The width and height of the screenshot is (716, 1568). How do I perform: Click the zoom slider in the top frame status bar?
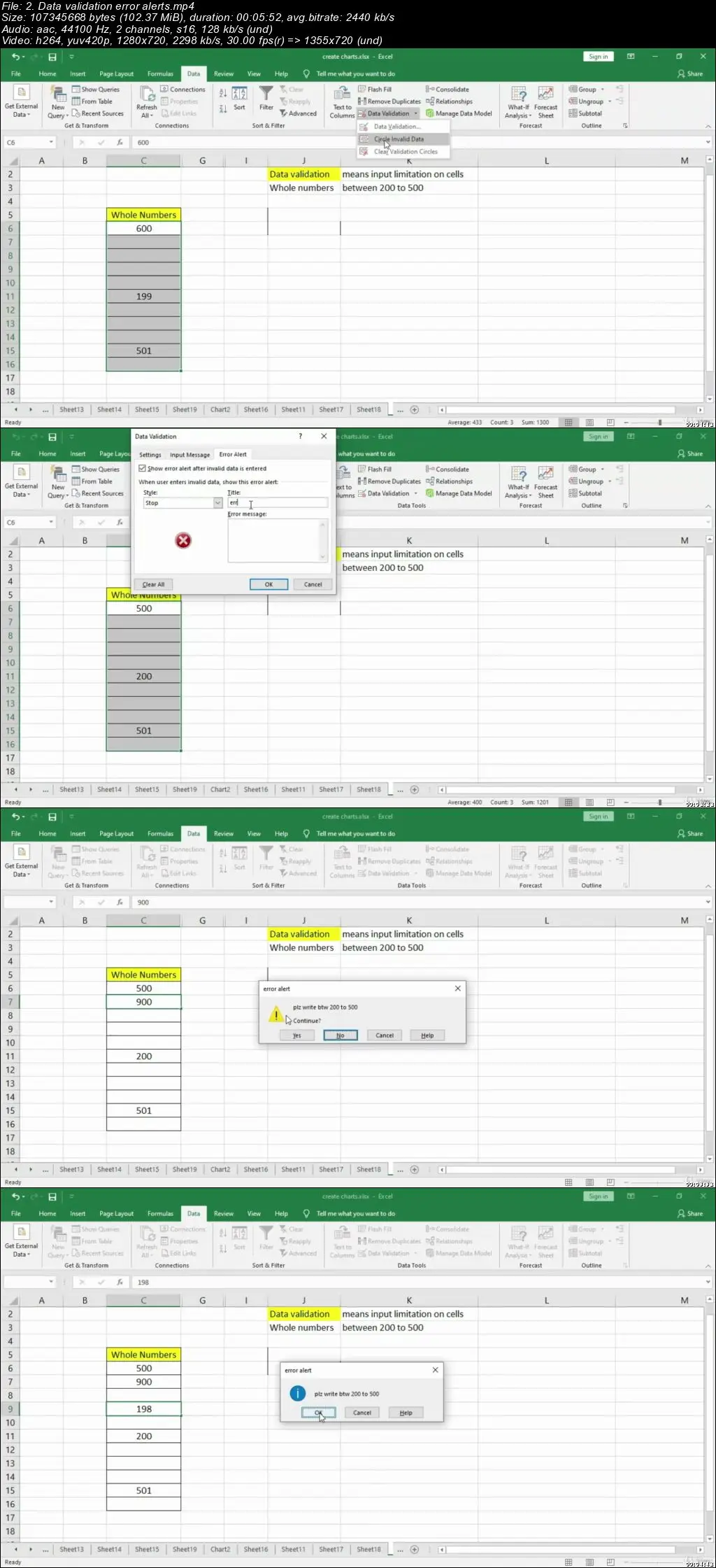coord(659,423)
